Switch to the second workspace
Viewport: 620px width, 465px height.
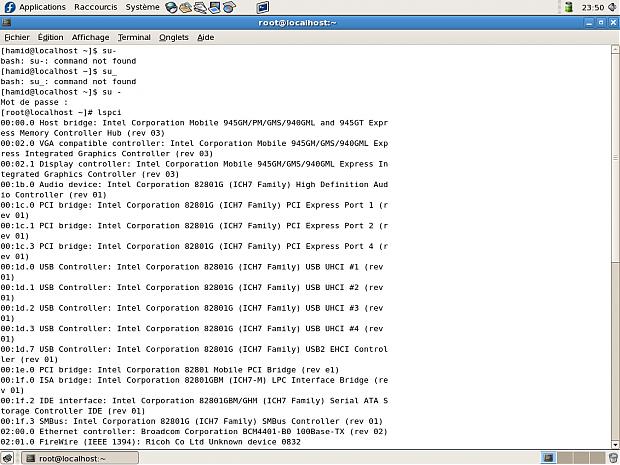pyautogui.click(x=565, y=458)
